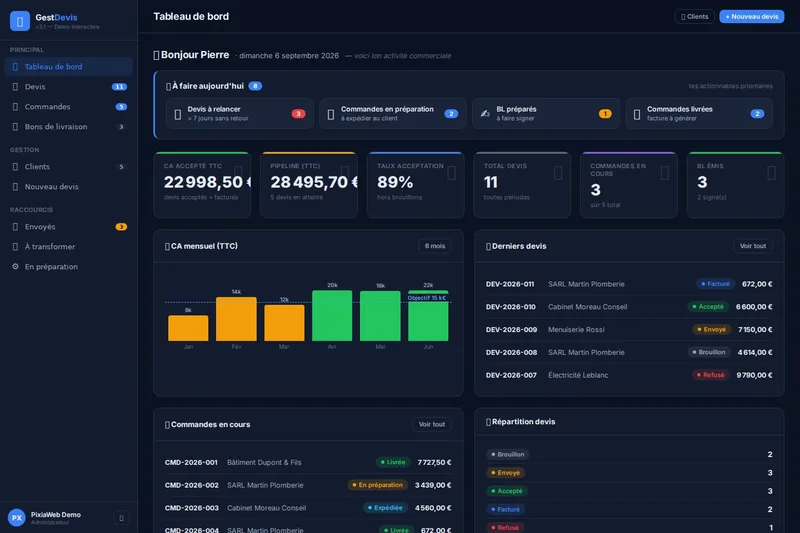
Task: Open the Devis à relancer card
Action: point(240,113)
